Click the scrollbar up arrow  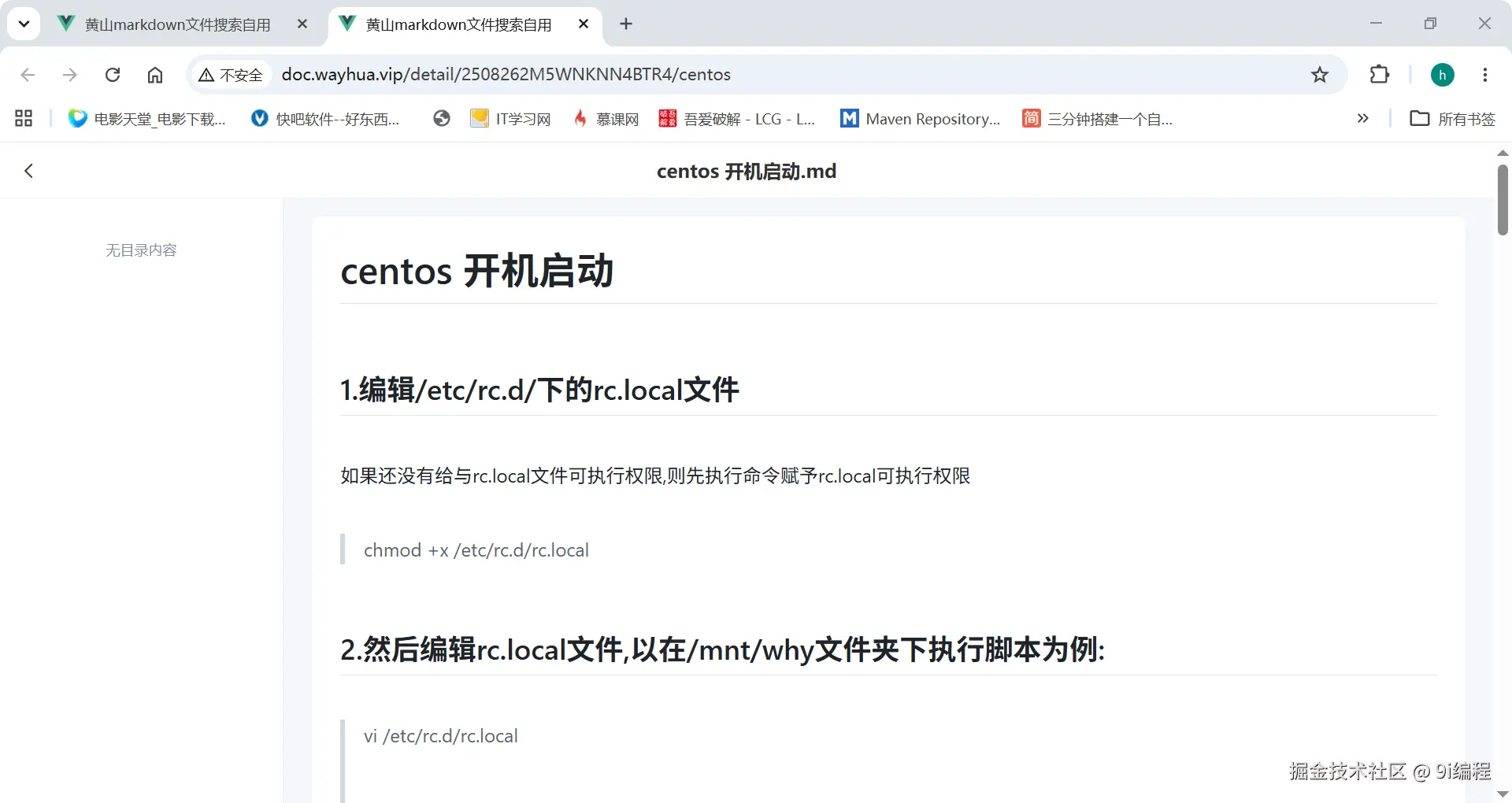click(x=1503, y=153)
